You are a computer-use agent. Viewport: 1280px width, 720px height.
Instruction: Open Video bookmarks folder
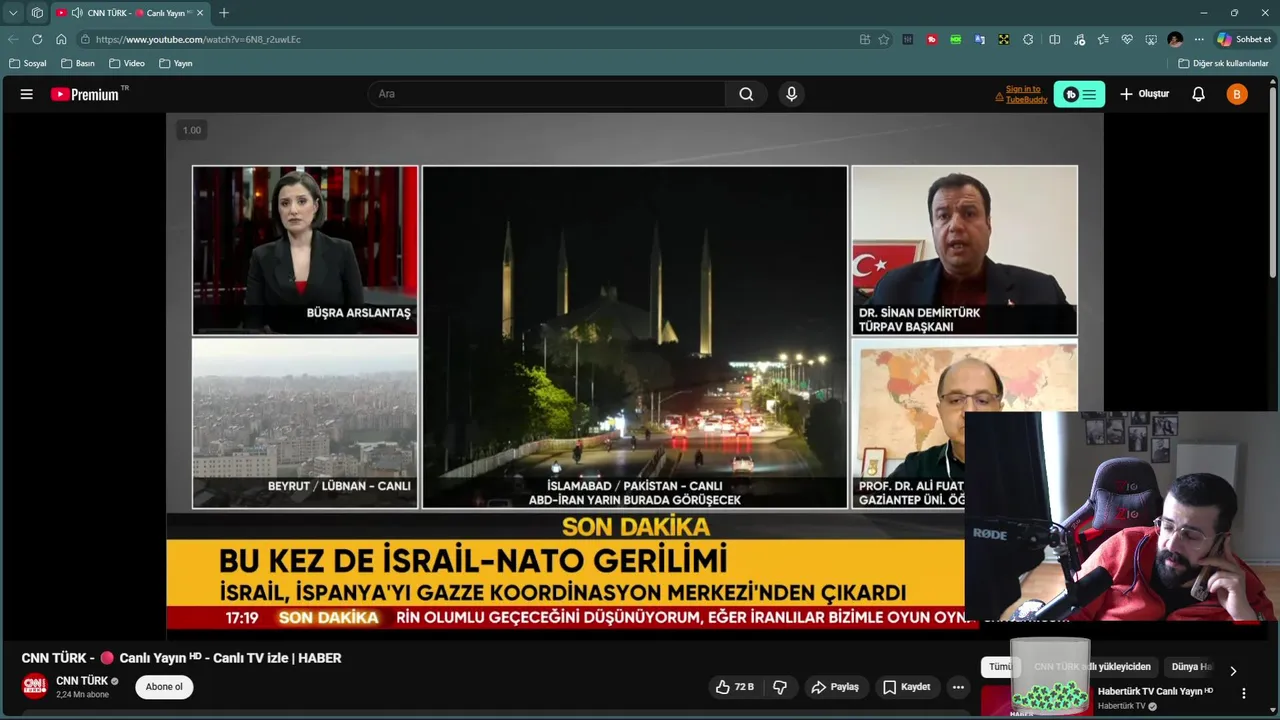(x=127, y=63)
